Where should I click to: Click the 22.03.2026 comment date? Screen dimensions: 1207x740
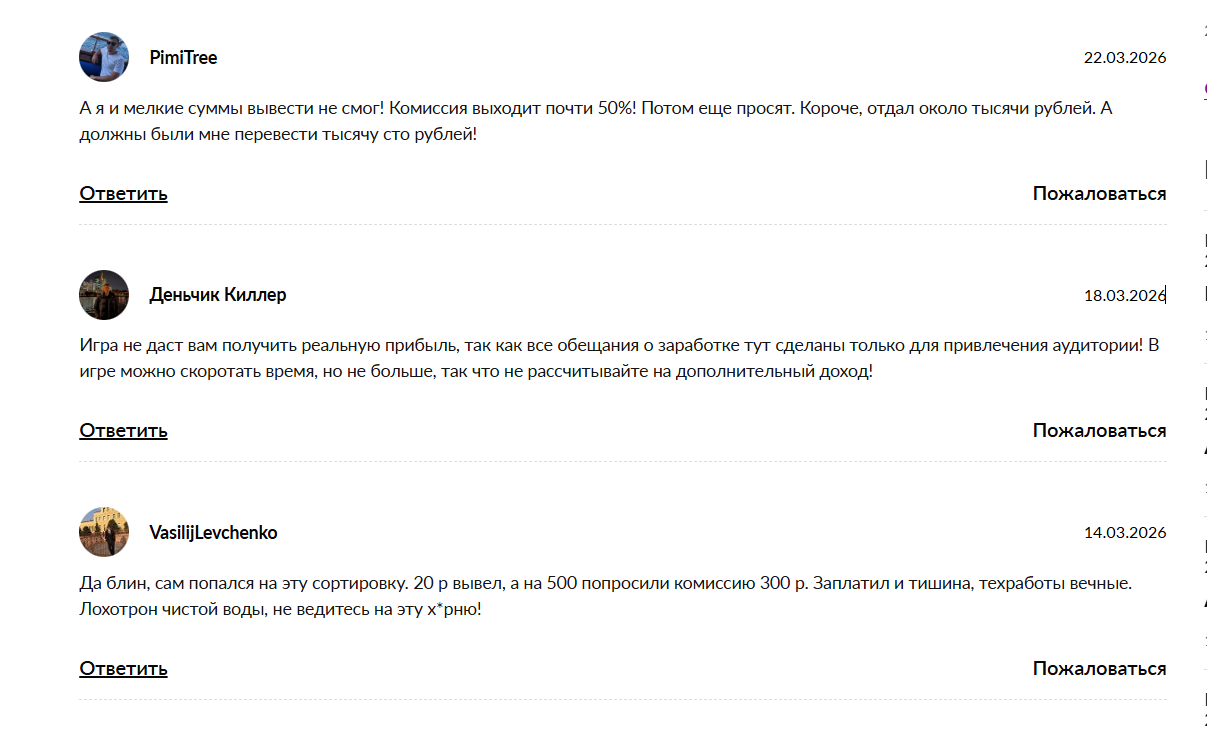click(1125, 58)
